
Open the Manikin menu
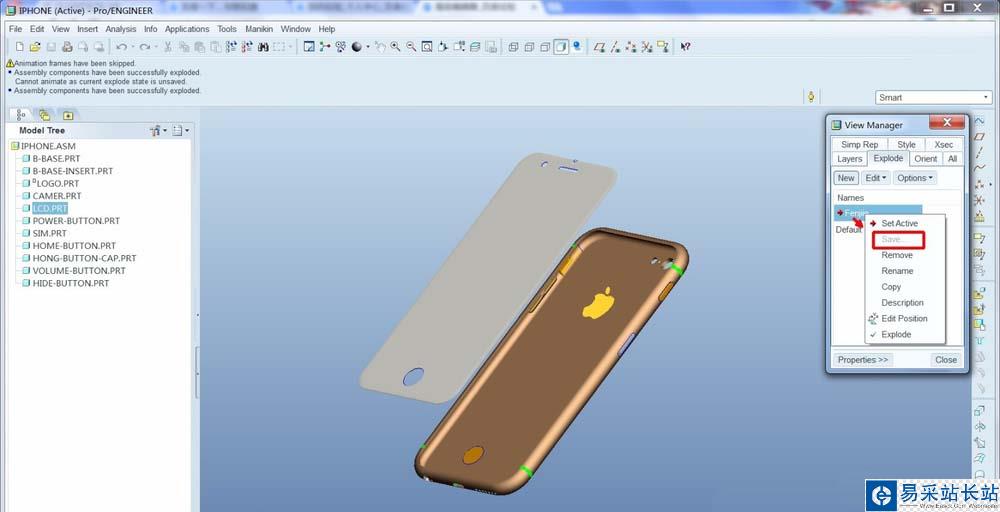259,29
